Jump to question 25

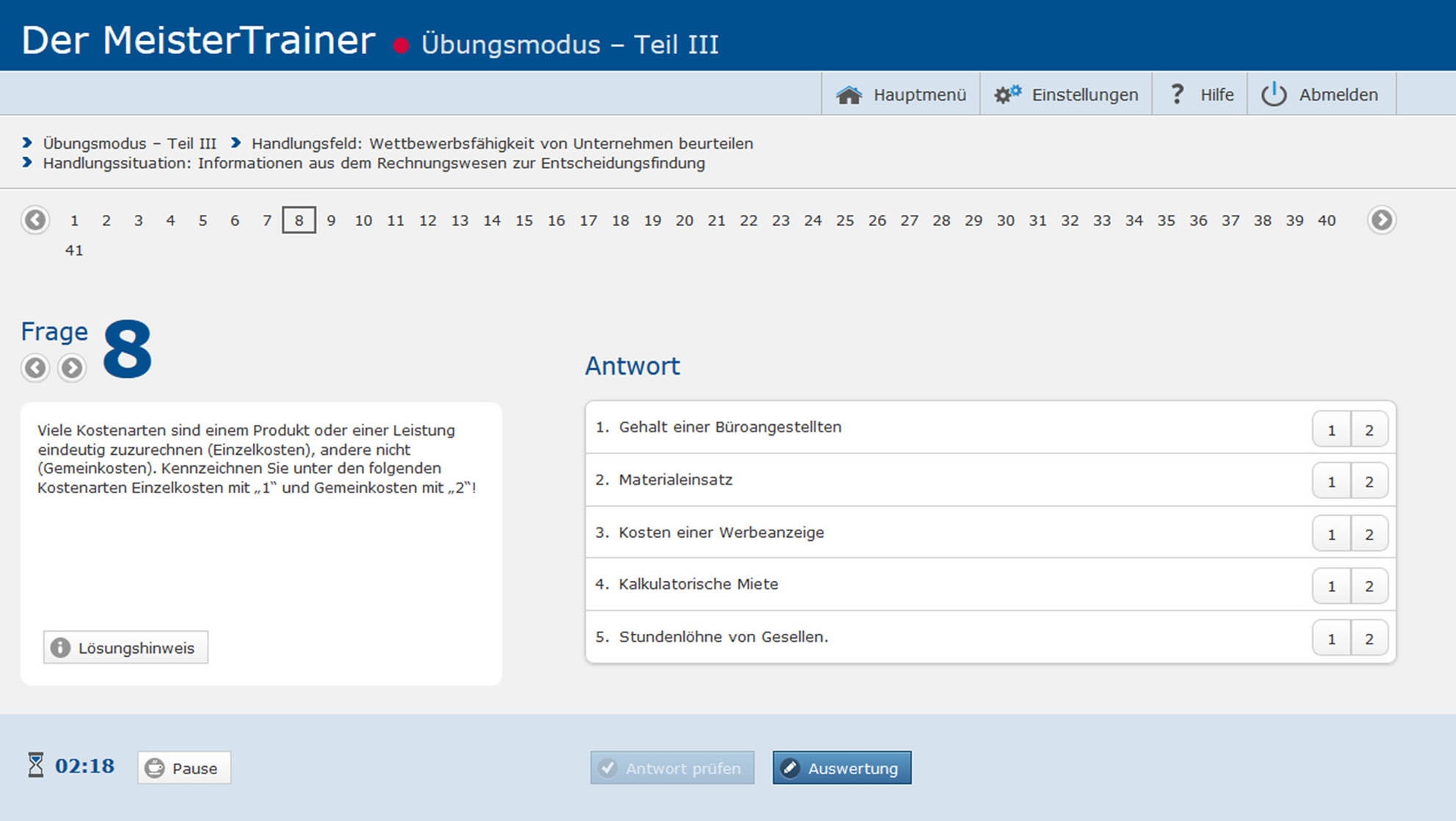coord(845,220)
